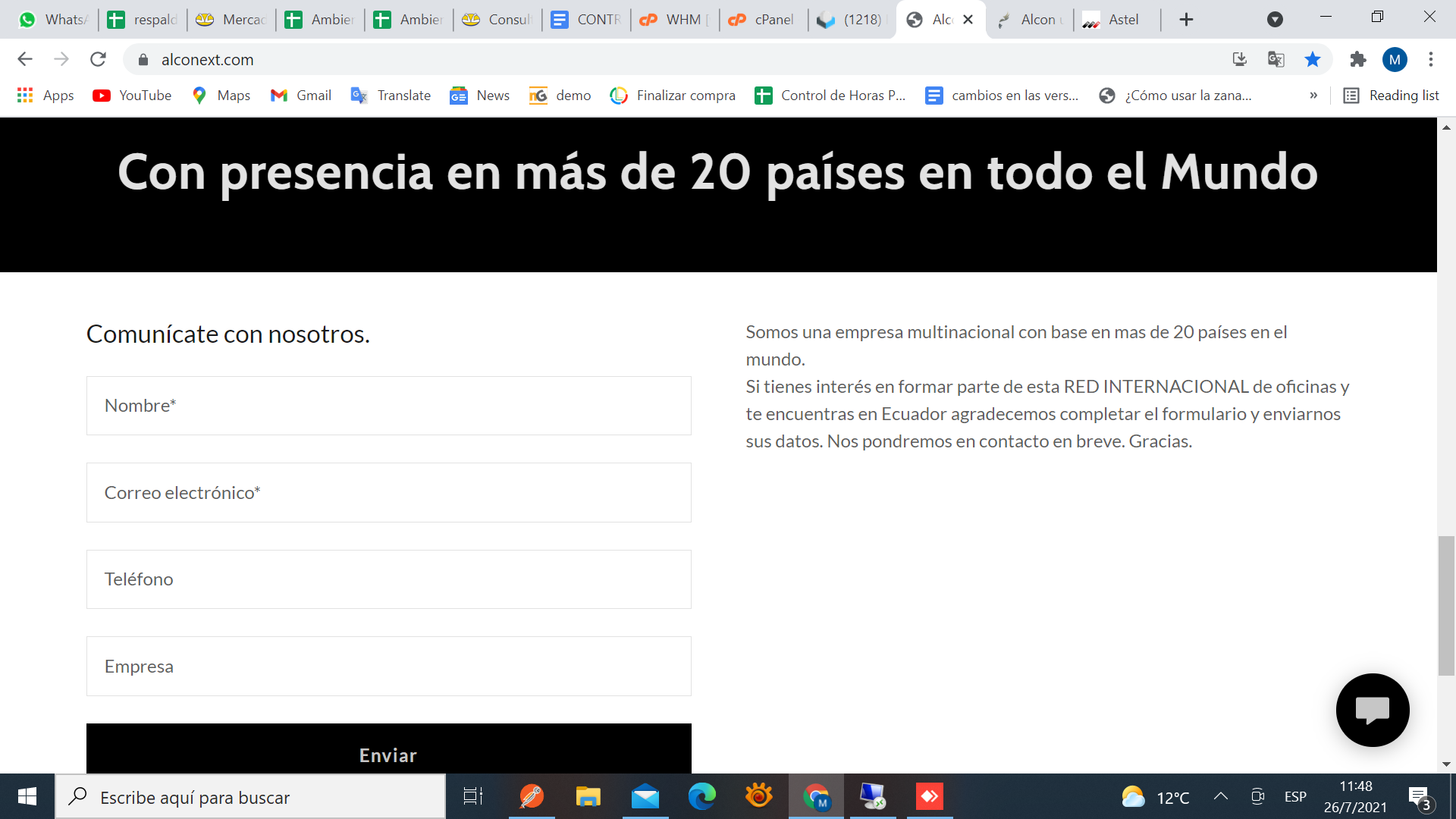Show hidden system tray icons
This screenshot has width=1456, height=819.
click(x=1221, y=796)
